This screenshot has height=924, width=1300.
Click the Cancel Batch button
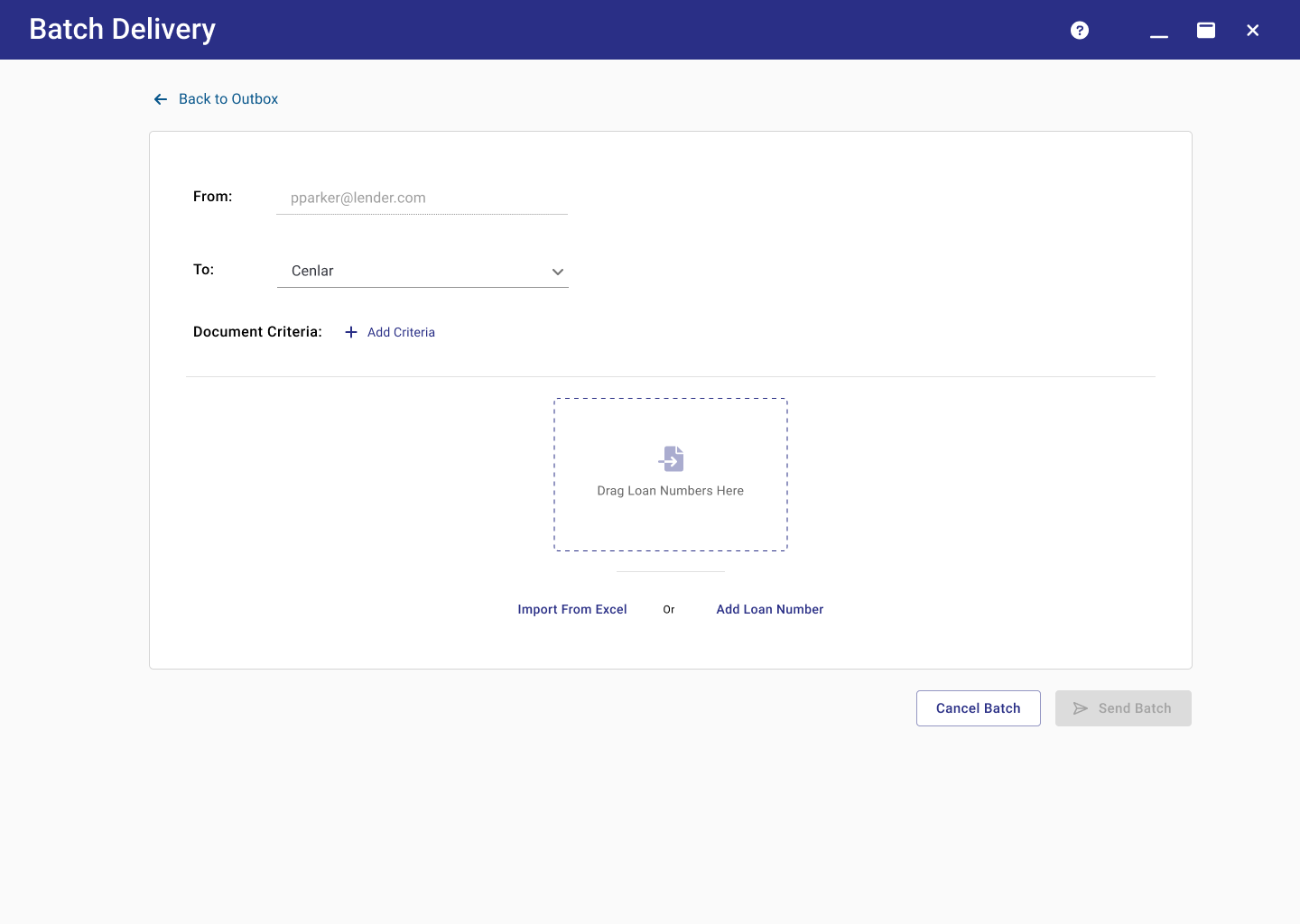pos(979,708)
